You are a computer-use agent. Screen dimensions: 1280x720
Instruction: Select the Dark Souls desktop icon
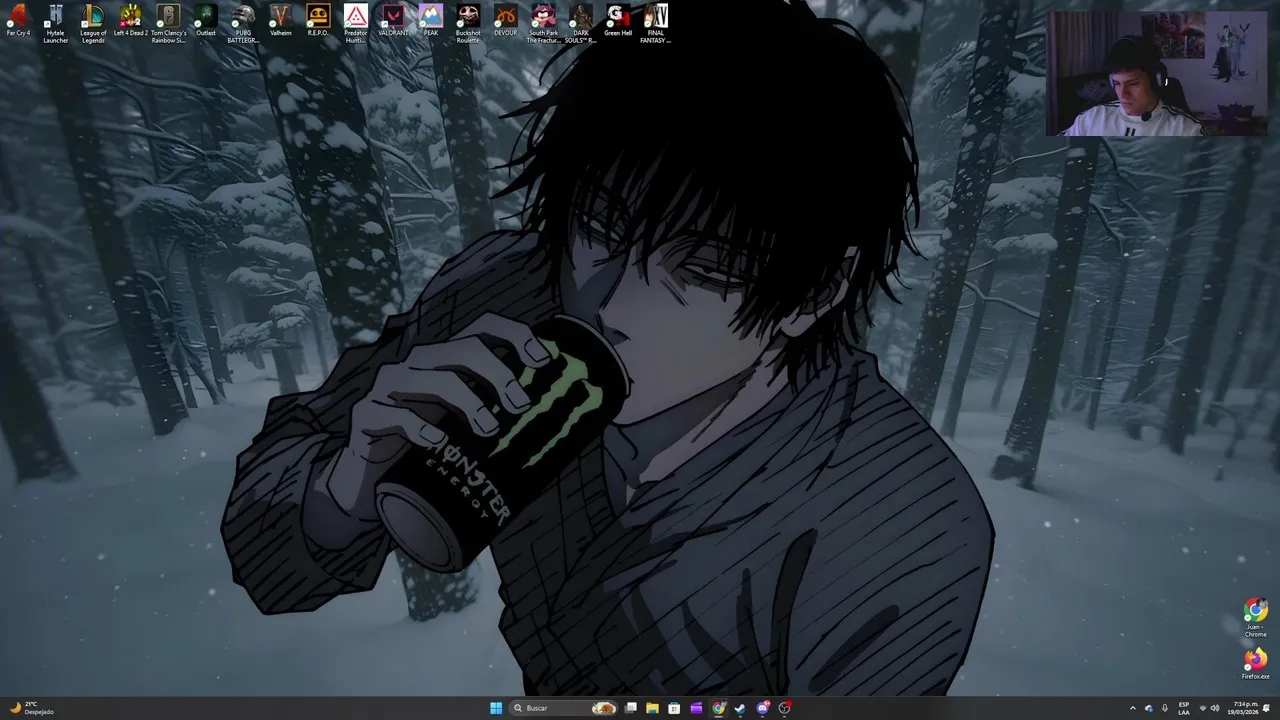coord(580,24)
